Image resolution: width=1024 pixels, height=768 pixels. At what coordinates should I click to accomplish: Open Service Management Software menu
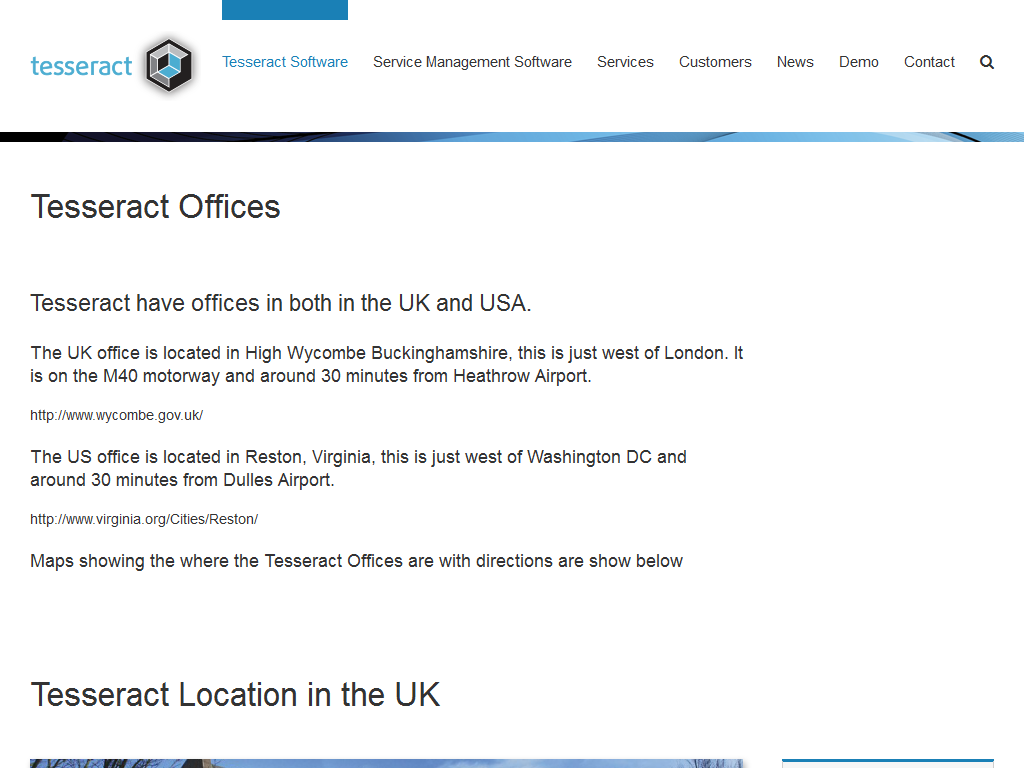tap(472, 62)
